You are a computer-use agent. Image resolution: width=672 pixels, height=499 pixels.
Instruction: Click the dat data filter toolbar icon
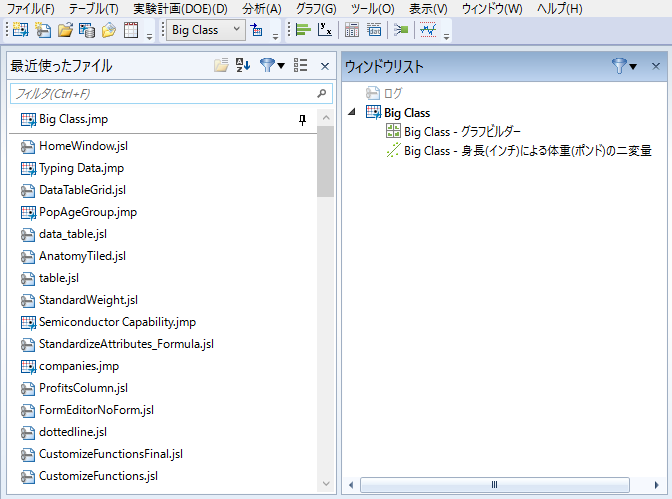point(374,30)
